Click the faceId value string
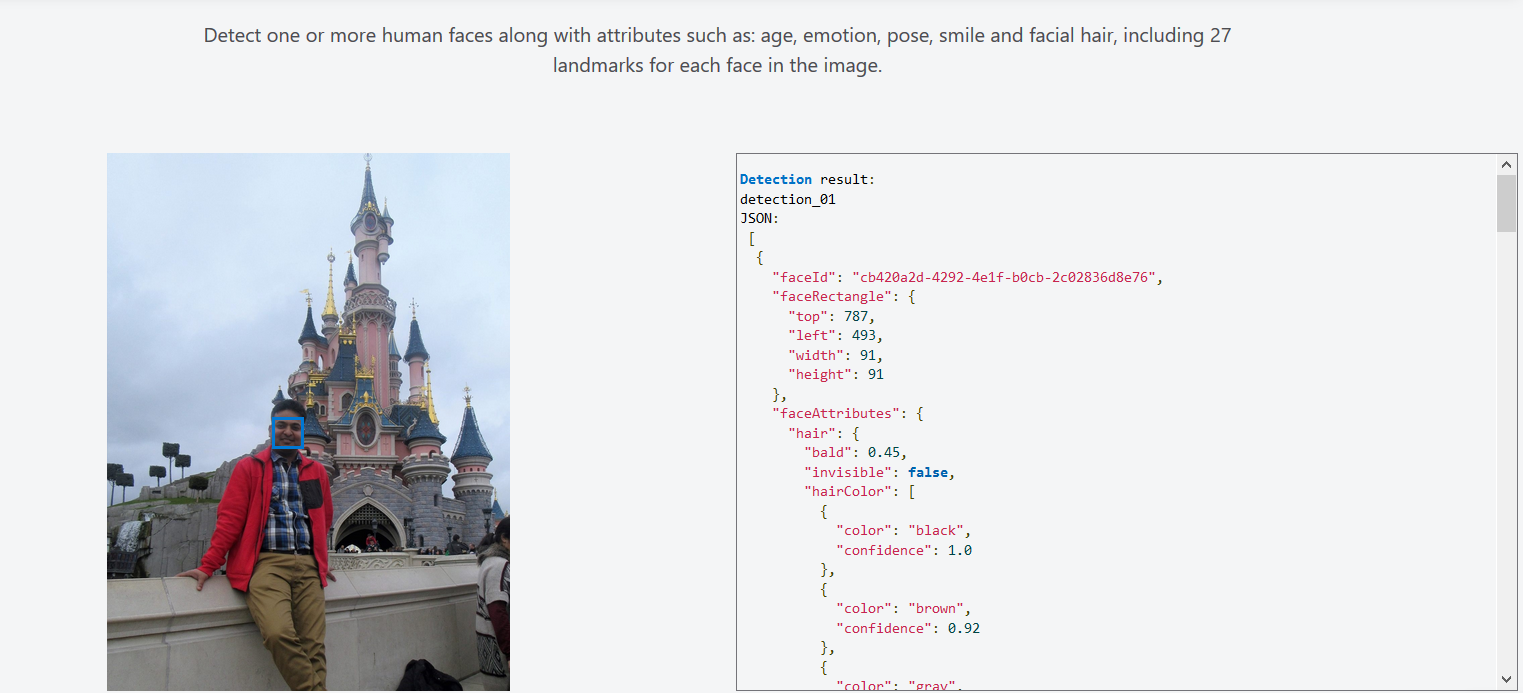Viewport: 1523px width, 693px height. 1005,277
